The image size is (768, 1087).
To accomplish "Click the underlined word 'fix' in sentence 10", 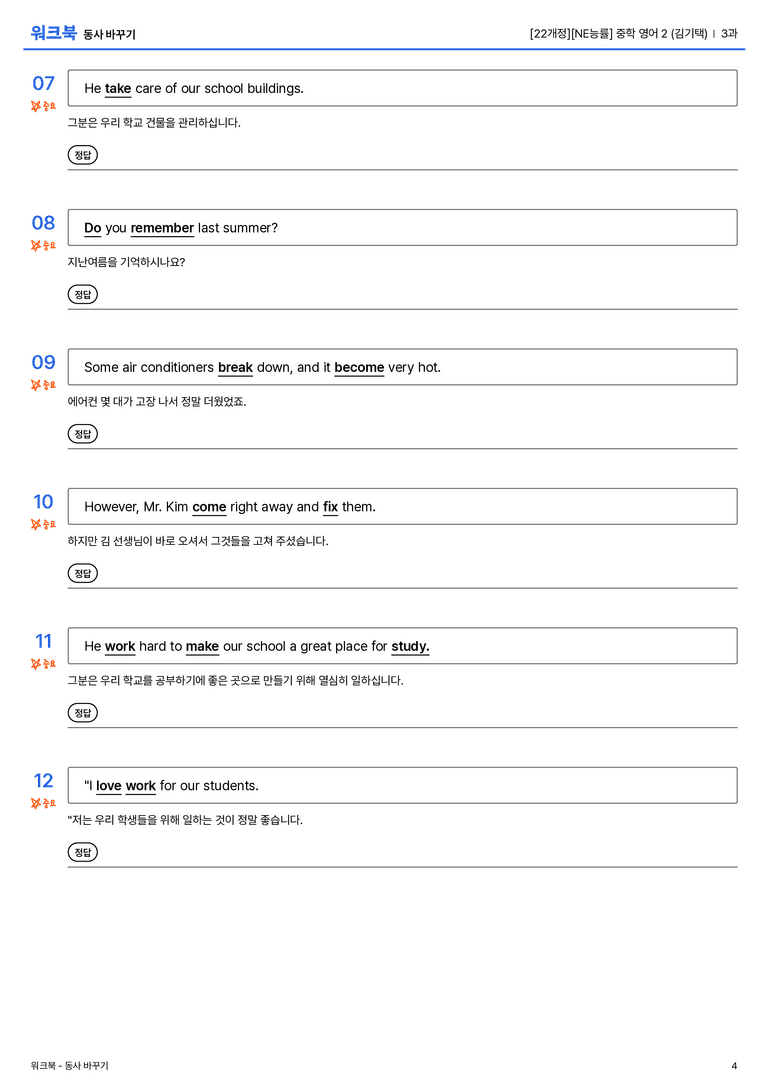I will point(331,507).
